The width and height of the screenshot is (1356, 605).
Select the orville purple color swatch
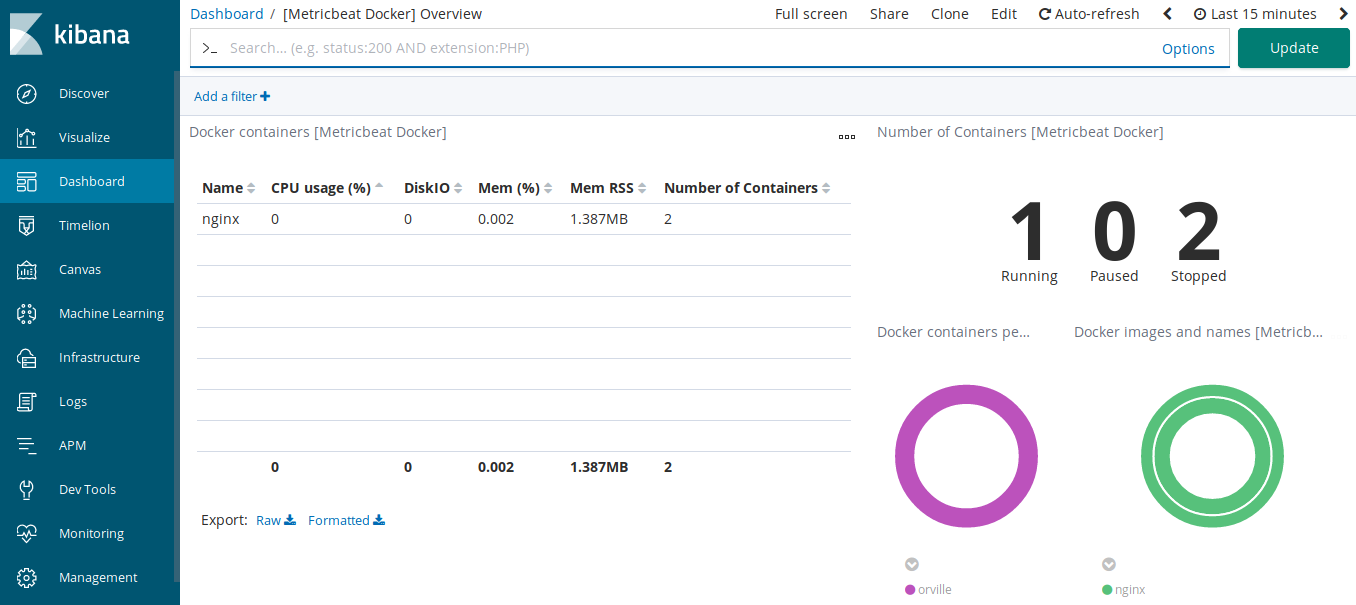click(x=909, y=589)
